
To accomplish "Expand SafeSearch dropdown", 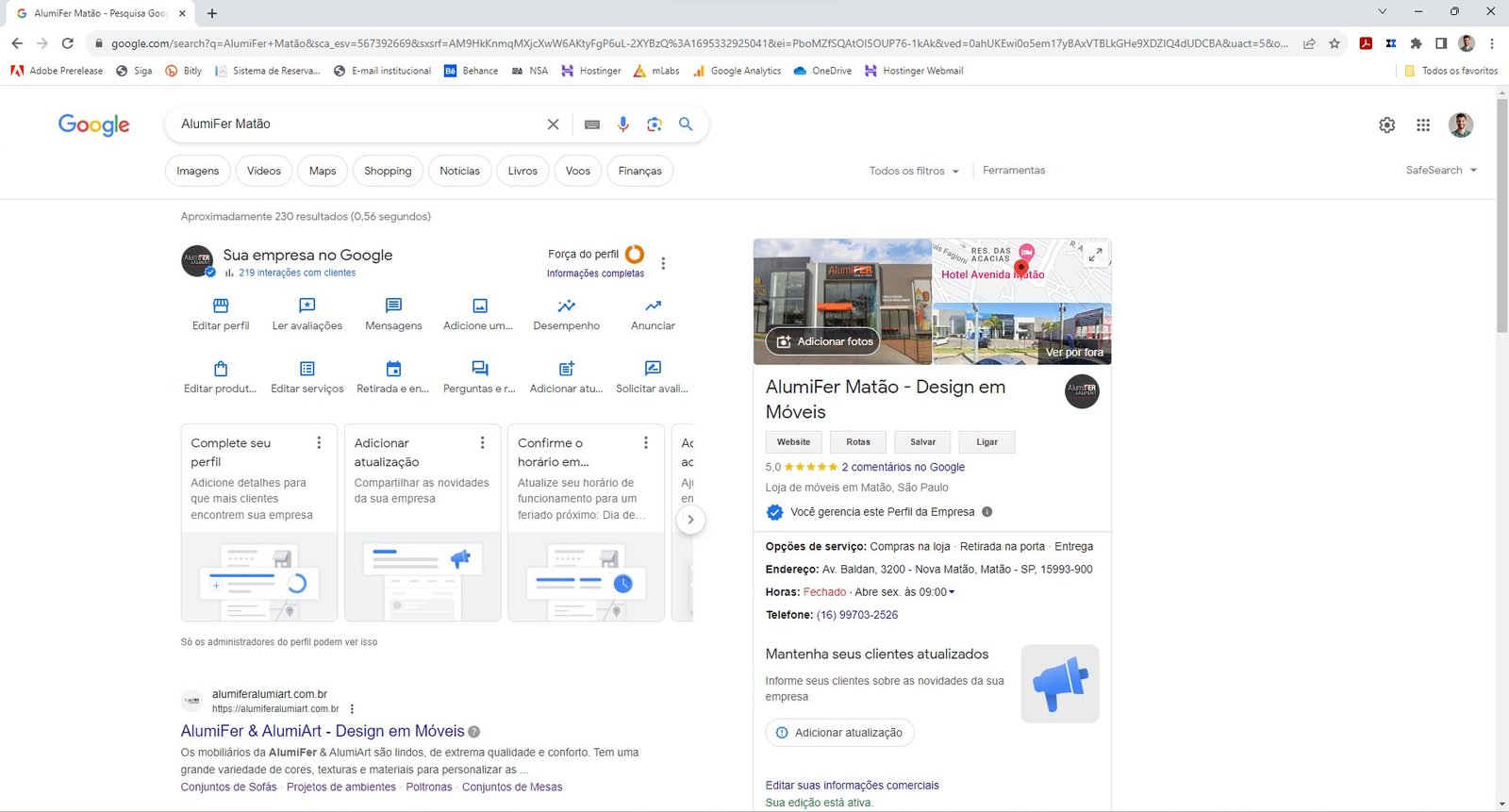I will coord(1441,170).
